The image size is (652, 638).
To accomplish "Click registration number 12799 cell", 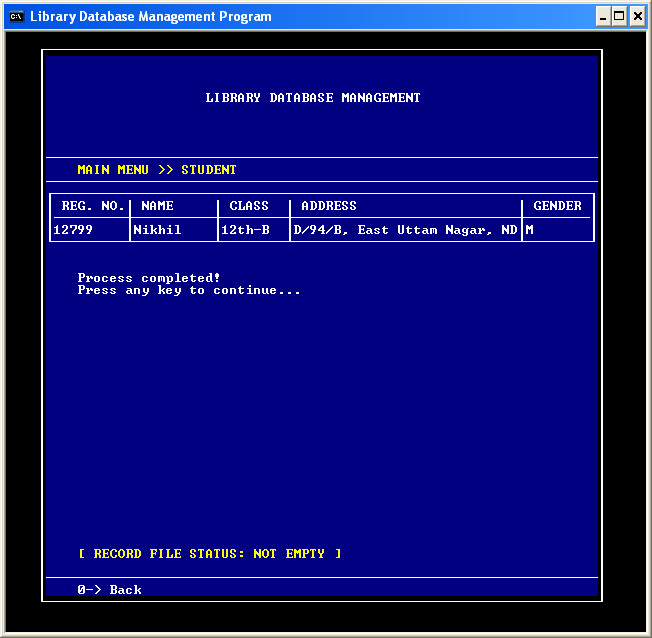I will [x=73, y=230].
